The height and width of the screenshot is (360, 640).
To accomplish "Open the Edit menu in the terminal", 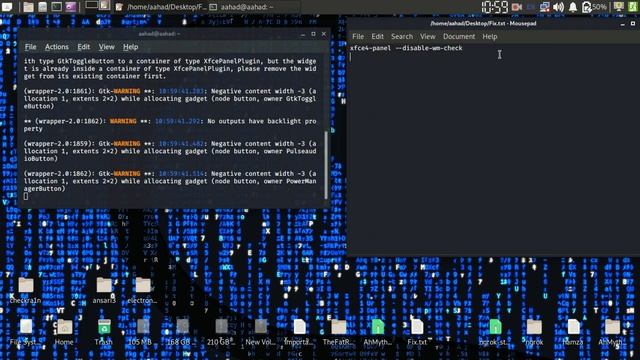I will pos(84,47).
